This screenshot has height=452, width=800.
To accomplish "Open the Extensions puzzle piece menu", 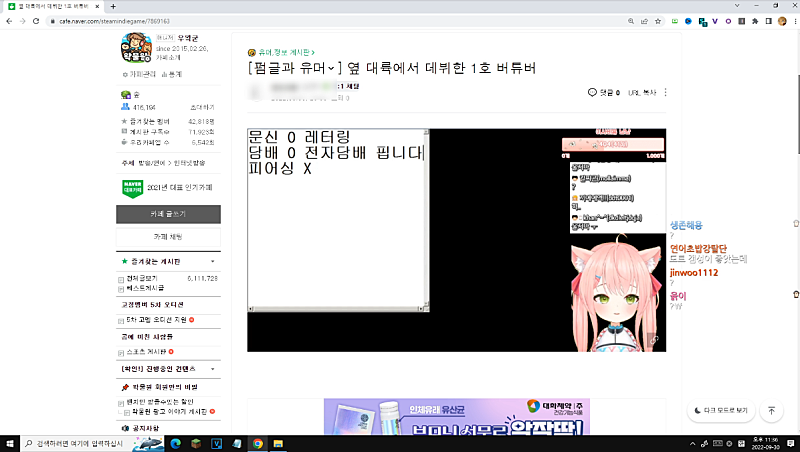I will 755,21.
